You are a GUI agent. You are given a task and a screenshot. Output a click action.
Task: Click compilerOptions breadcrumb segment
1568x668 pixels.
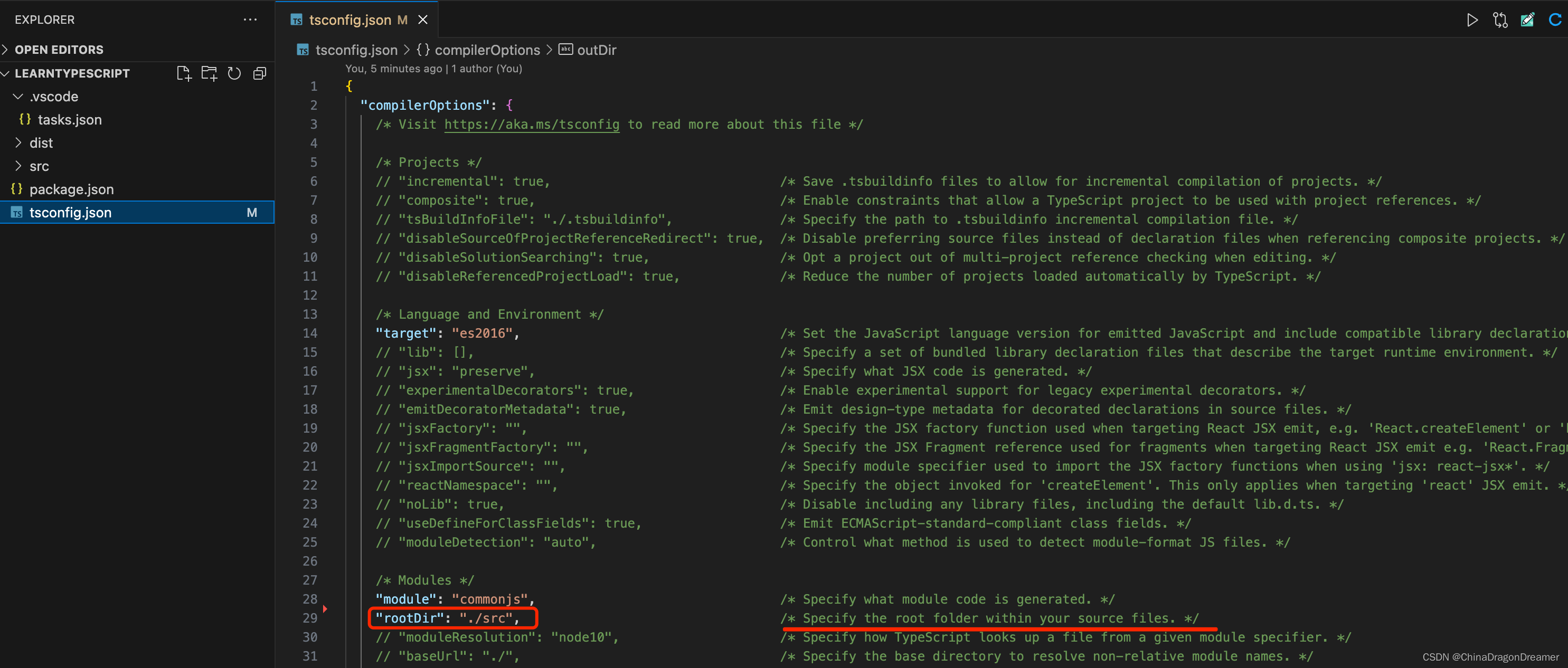tap(487, 50)
